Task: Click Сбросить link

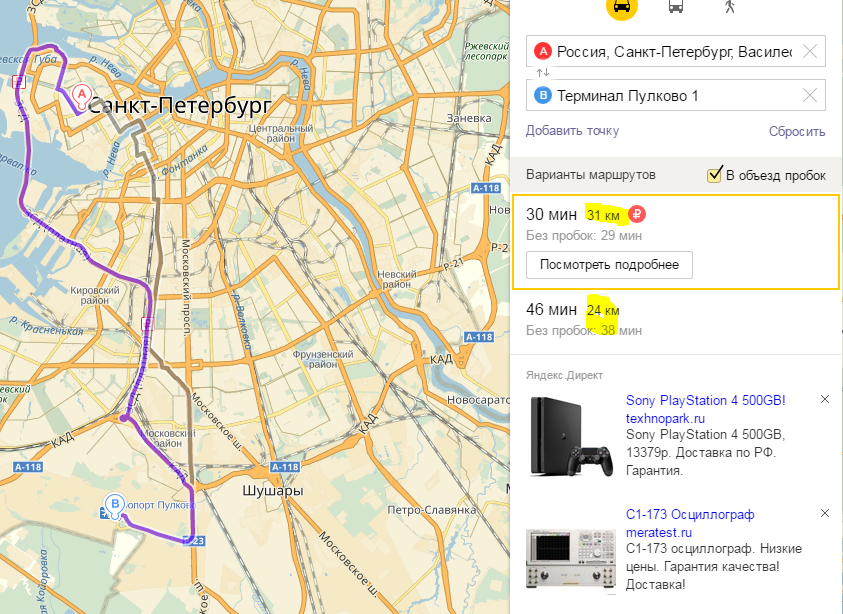Action: (x=797, y=131)
